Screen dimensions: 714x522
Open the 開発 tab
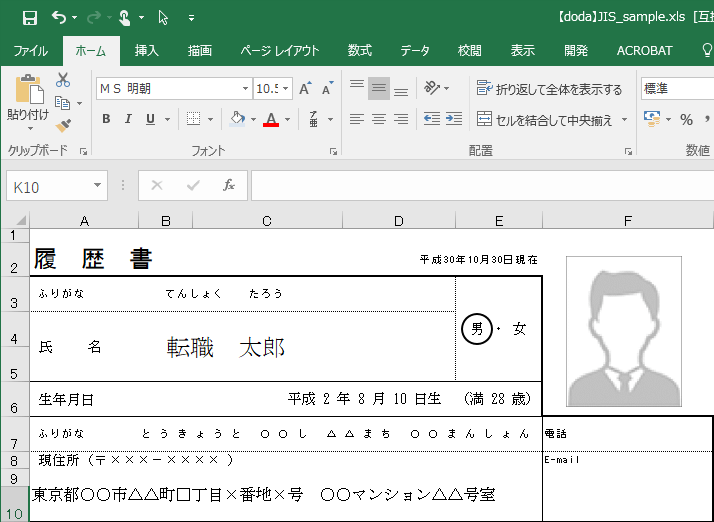(x=576, y=51)
